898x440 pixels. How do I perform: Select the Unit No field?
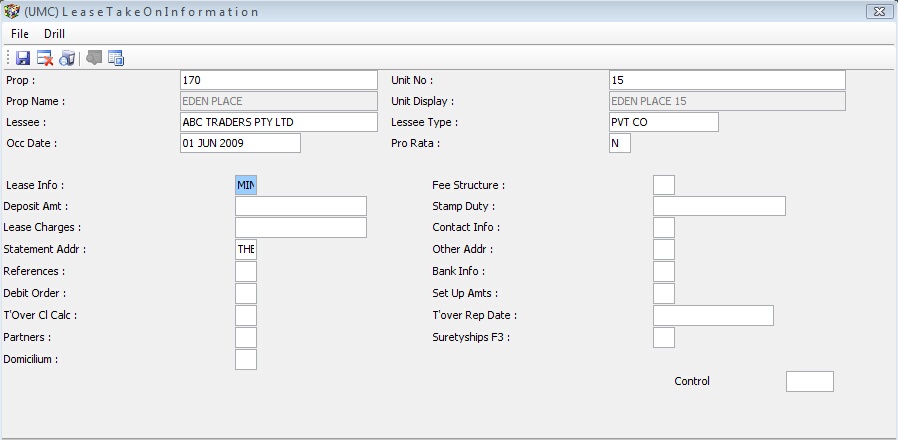coord(726,80)
